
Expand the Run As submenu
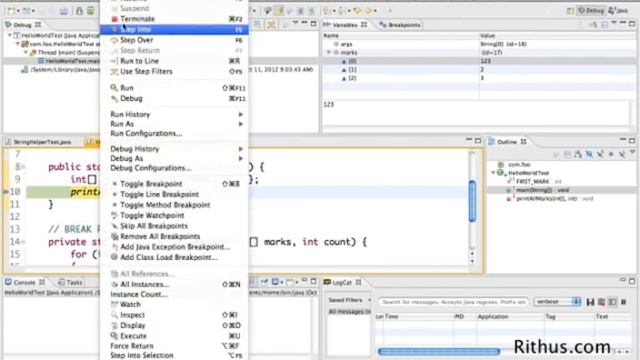pos(174,124)
